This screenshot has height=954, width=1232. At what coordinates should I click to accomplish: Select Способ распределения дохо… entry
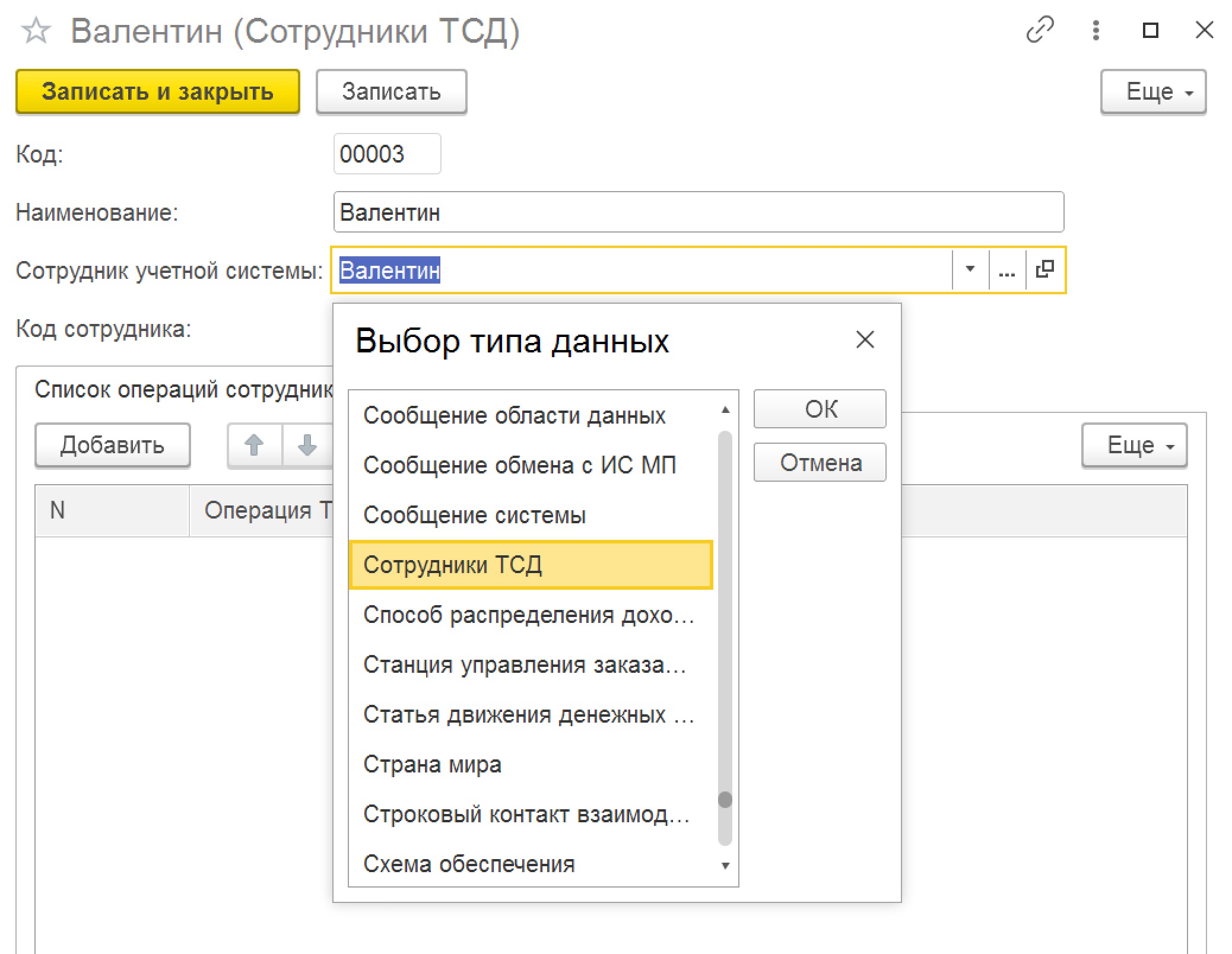coord(531,615)
